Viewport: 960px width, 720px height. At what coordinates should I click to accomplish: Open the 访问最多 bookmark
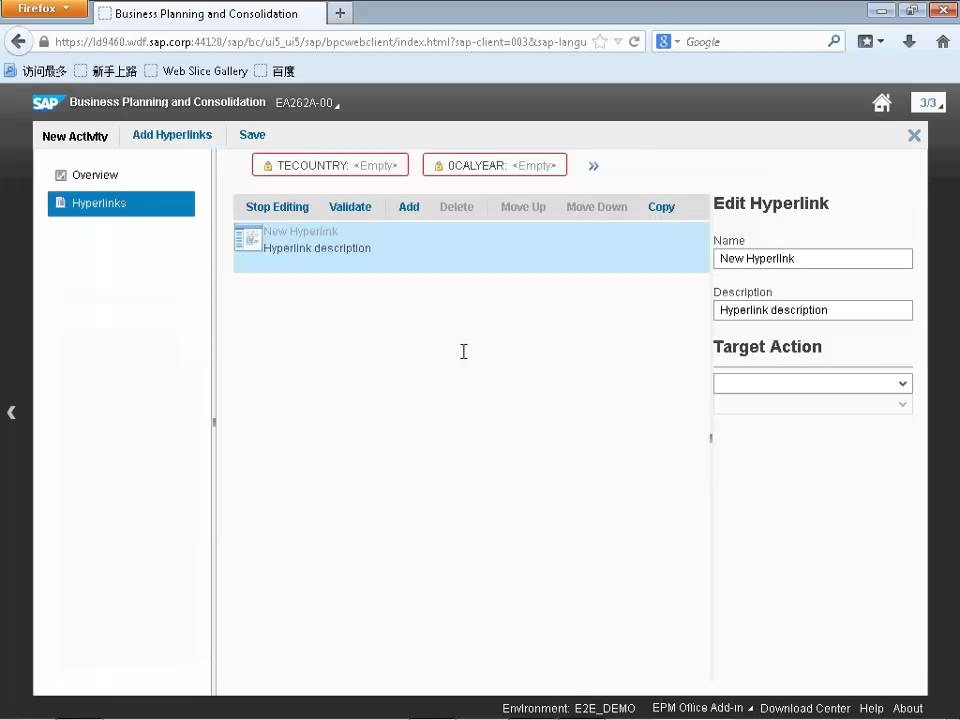36,71
